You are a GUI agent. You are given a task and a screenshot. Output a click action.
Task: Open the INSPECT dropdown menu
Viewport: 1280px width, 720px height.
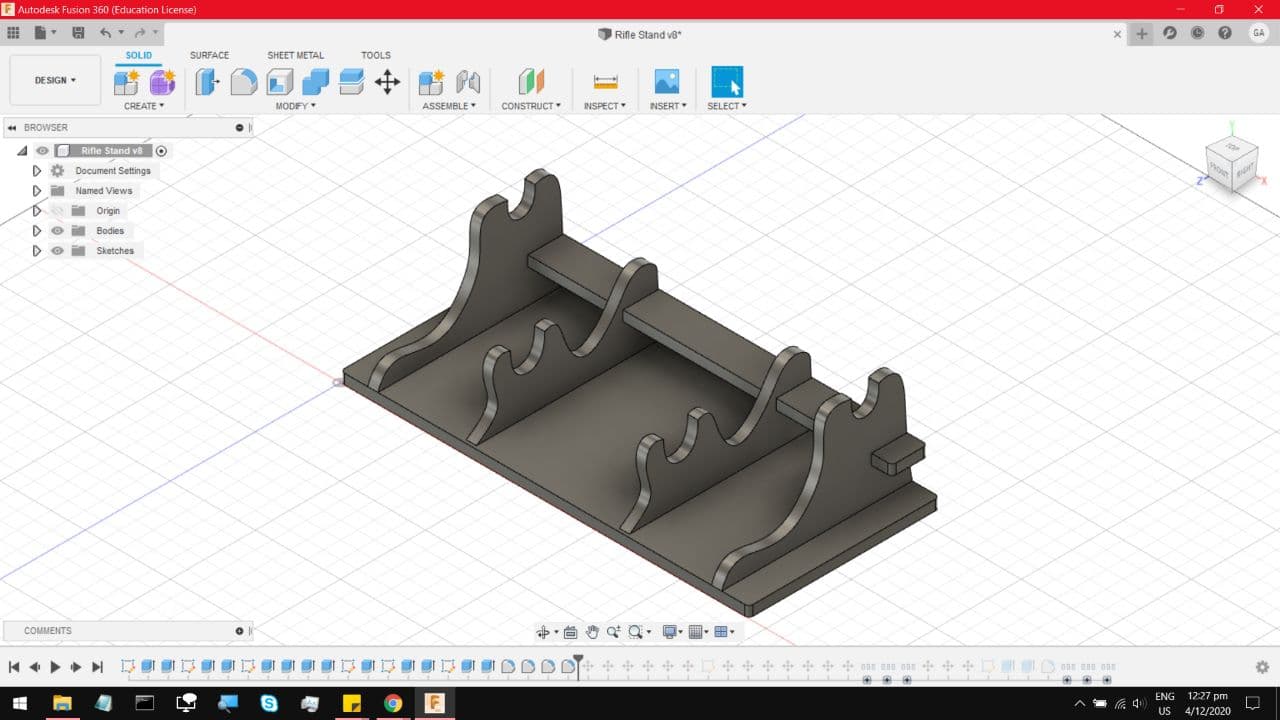pos(605,106)
